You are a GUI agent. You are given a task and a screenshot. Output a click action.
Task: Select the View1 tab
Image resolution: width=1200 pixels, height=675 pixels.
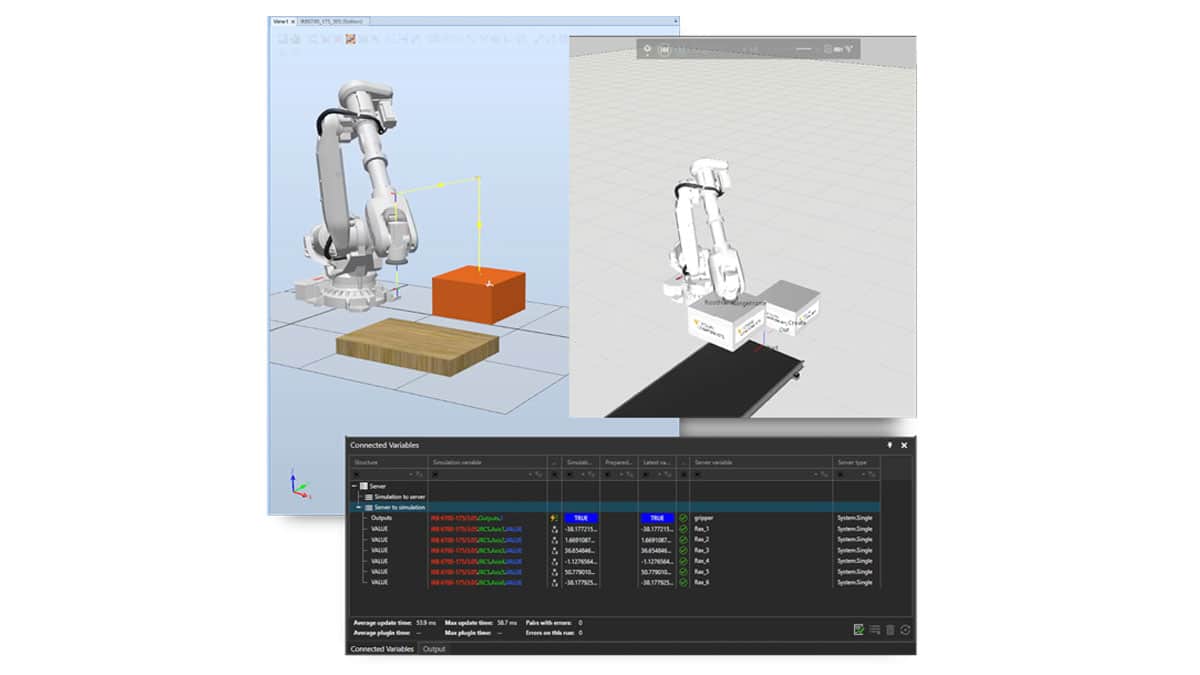coord(281,20)
